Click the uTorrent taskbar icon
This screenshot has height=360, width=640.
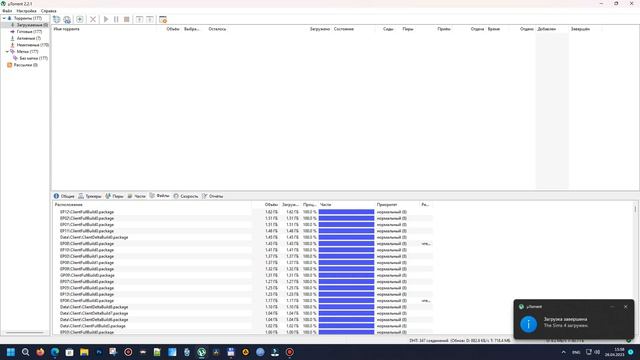click(x=202, y=352)
